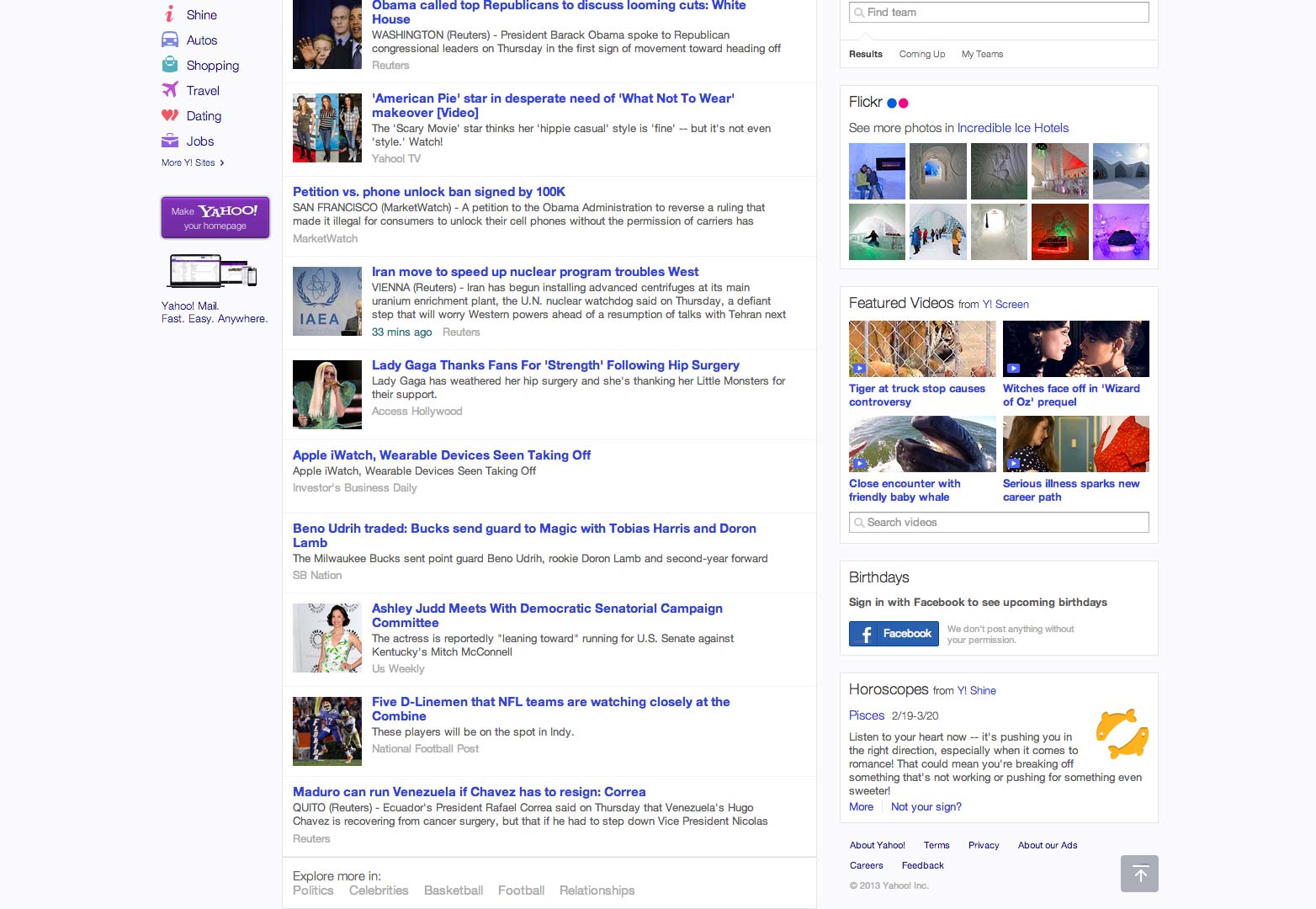The height and width of the screenshot is (909, 1316).
Task: Click the Pisces sign link
Action: (x=867, y=715)
